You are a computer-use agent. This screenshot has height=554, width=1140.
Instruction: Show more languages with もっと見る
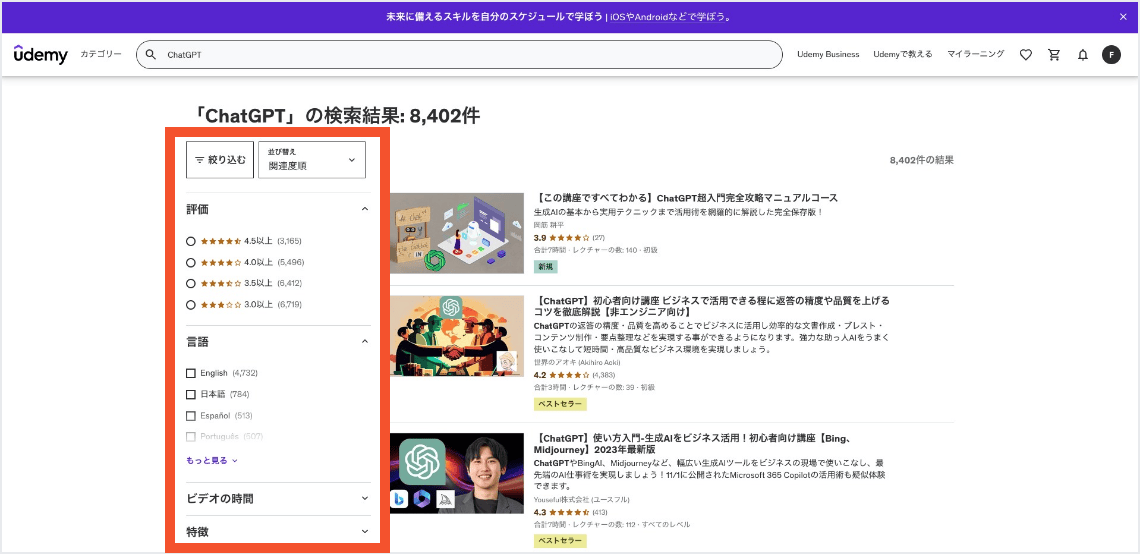point(212,460)
